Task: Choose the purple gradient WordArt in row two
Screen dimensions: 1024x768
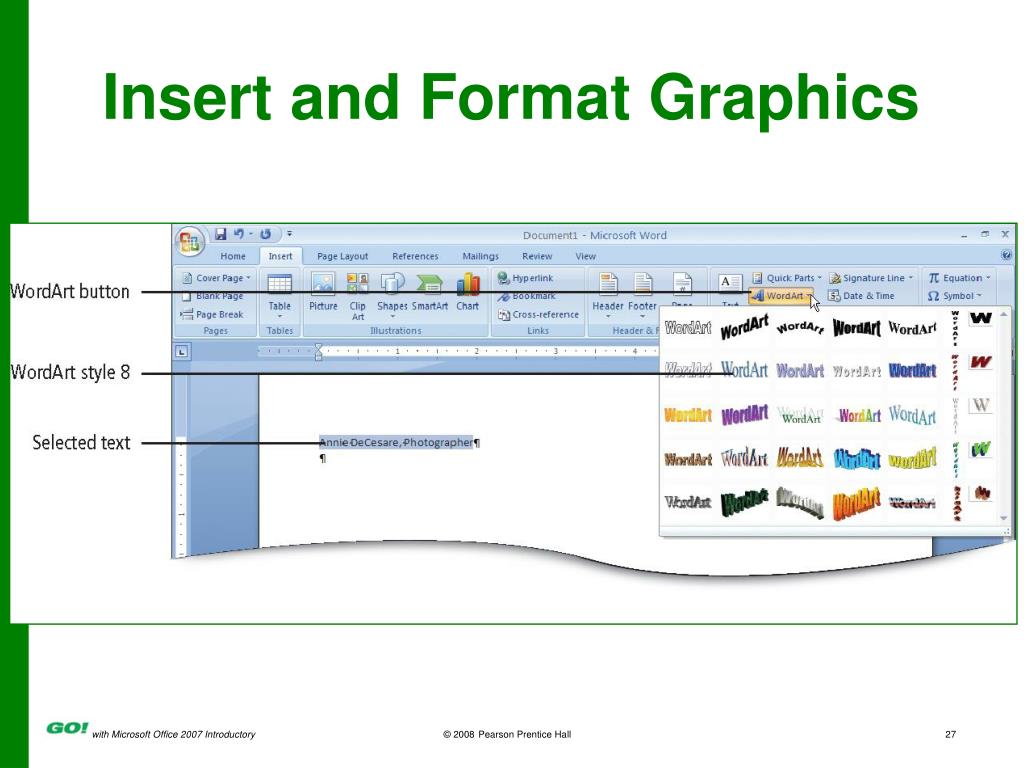Action: 799,370
